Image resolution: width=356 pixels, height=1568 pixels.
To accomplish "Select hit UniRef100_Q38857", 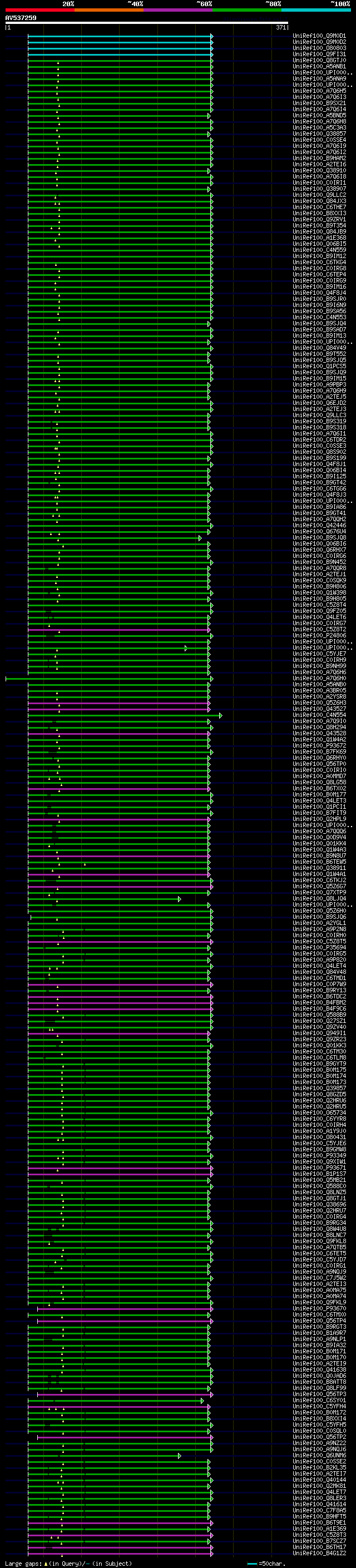I will click(319, 134).
